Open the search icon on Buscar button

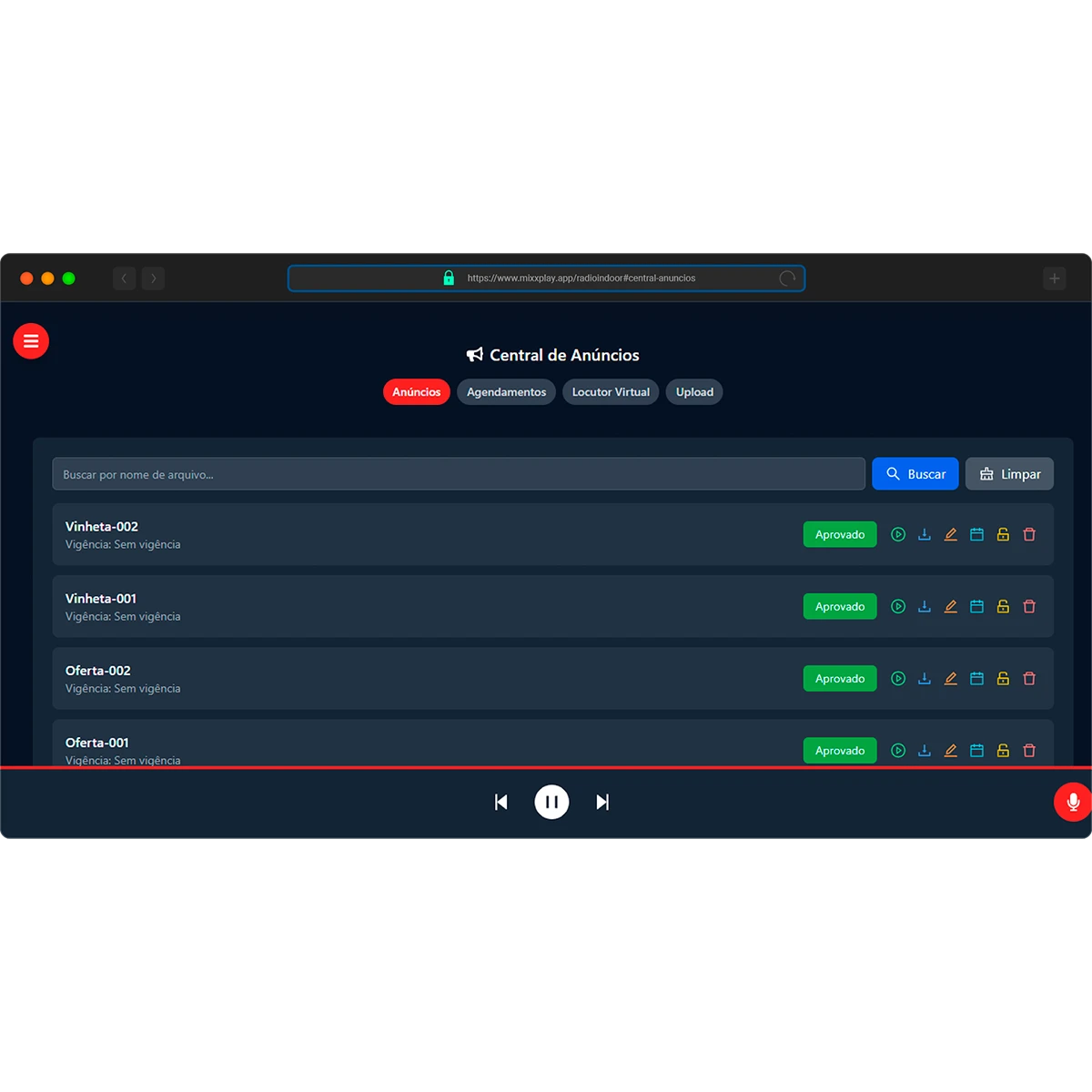[x=895, y=473]
